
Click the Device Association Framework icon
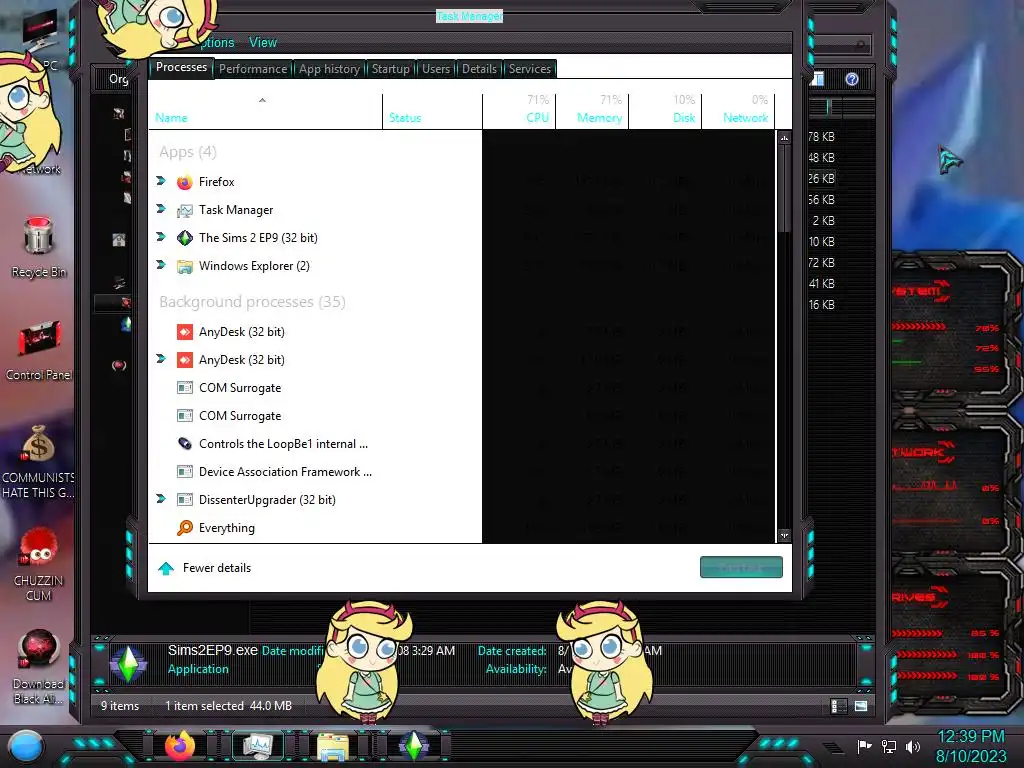click(185, 472)
